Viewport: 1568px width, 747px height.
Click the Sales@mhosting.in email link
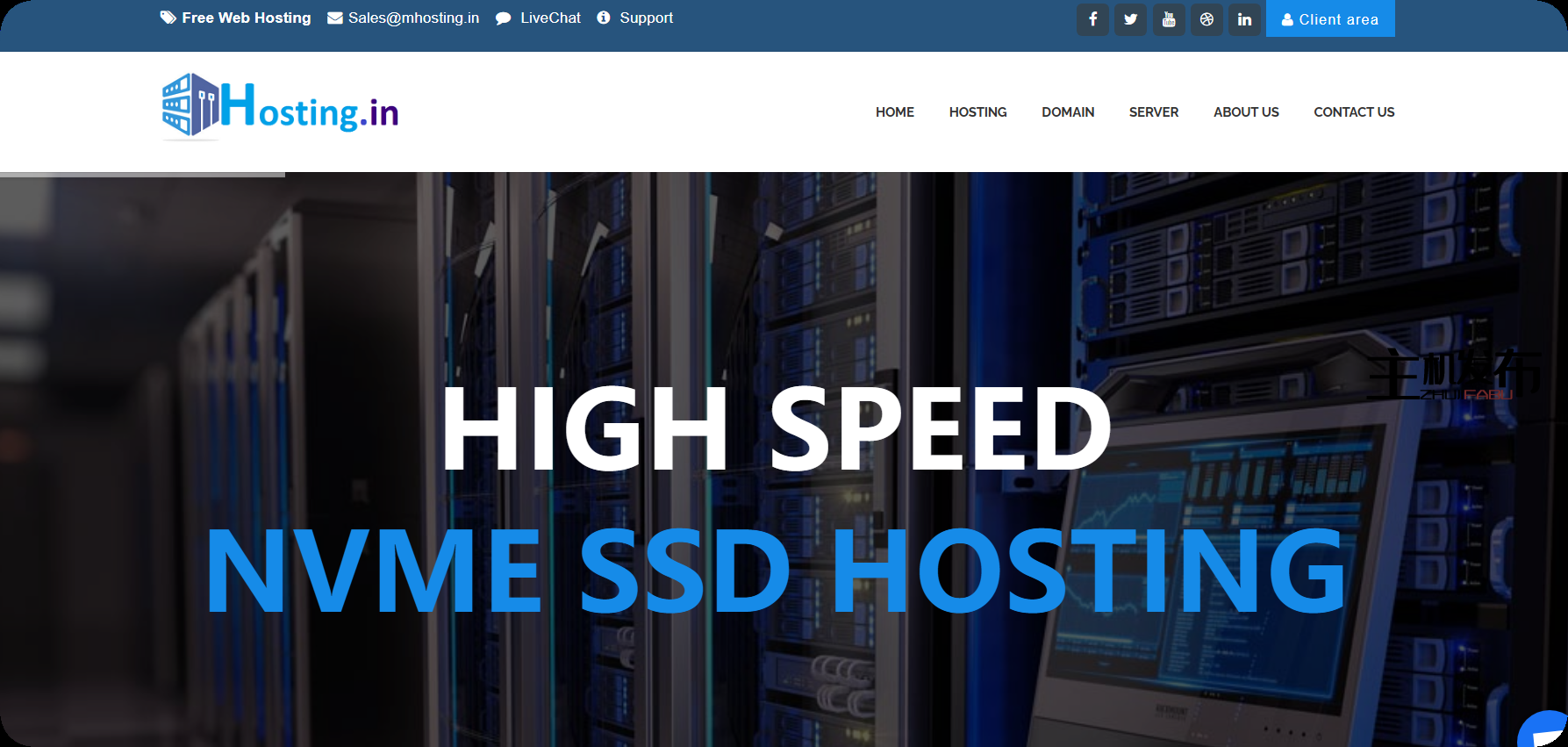click(x=413, y=18)
